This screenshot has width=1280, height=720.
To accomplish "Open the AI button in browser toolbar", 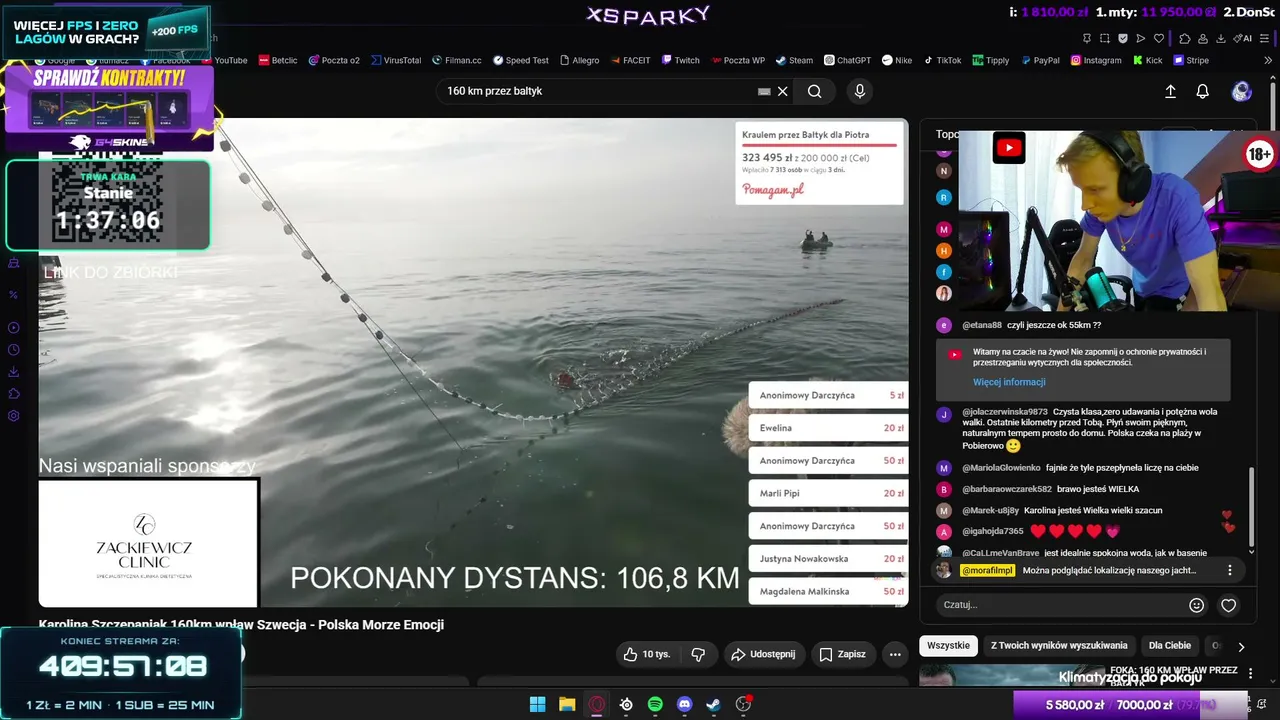I will click(x=1241, y=38).
